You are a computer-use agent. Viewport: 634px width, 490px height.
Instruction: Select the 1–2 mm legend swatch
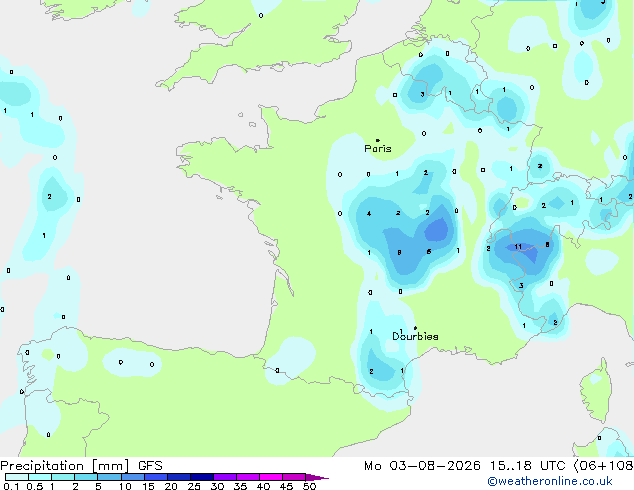(x=63, y=477)
